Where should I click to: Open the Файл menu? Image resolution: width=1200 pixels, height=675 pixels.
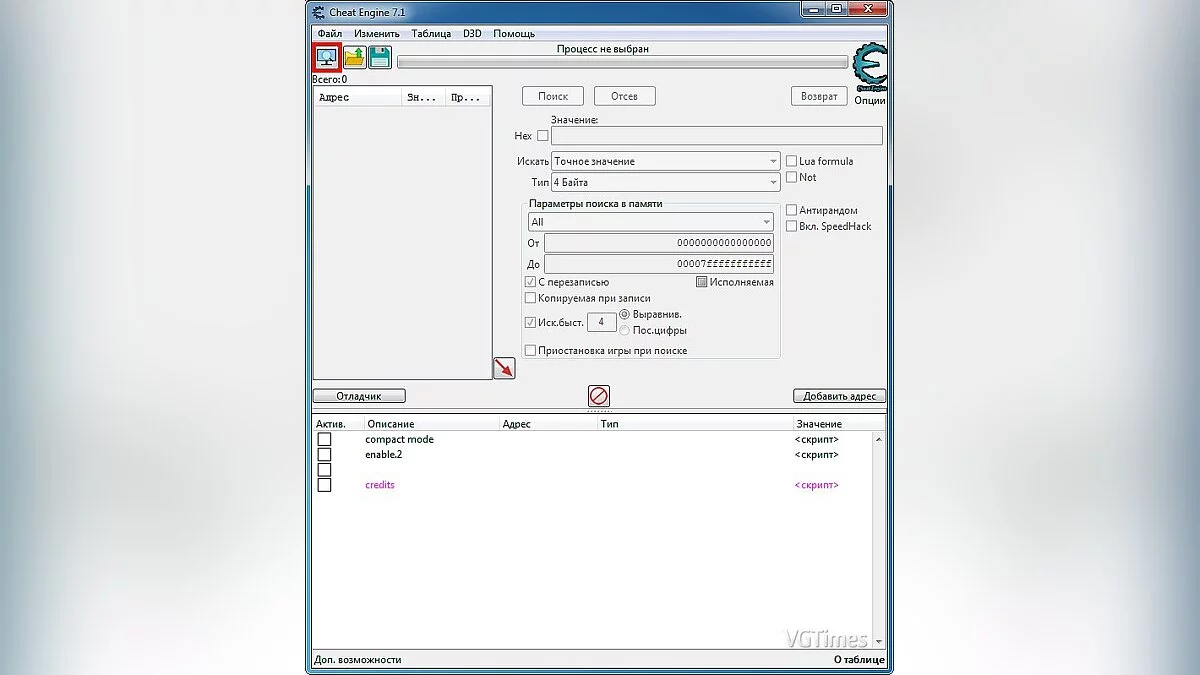329,33
